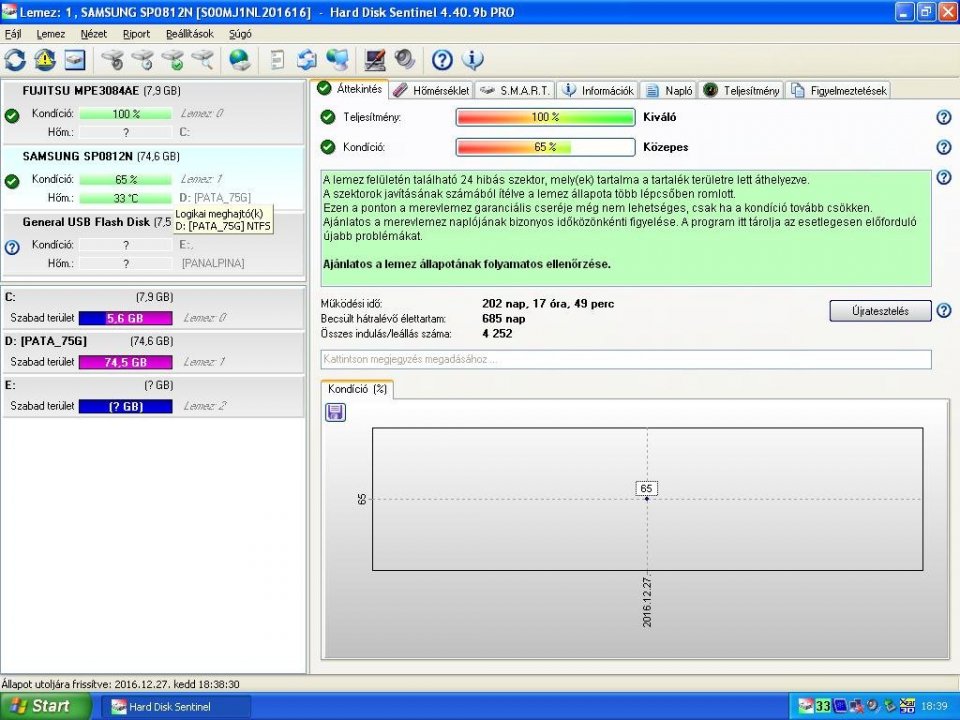Screen dimensions: 960x720
Task: Click the Kondíció 65 % gauge bar
Action: [545, 147]
